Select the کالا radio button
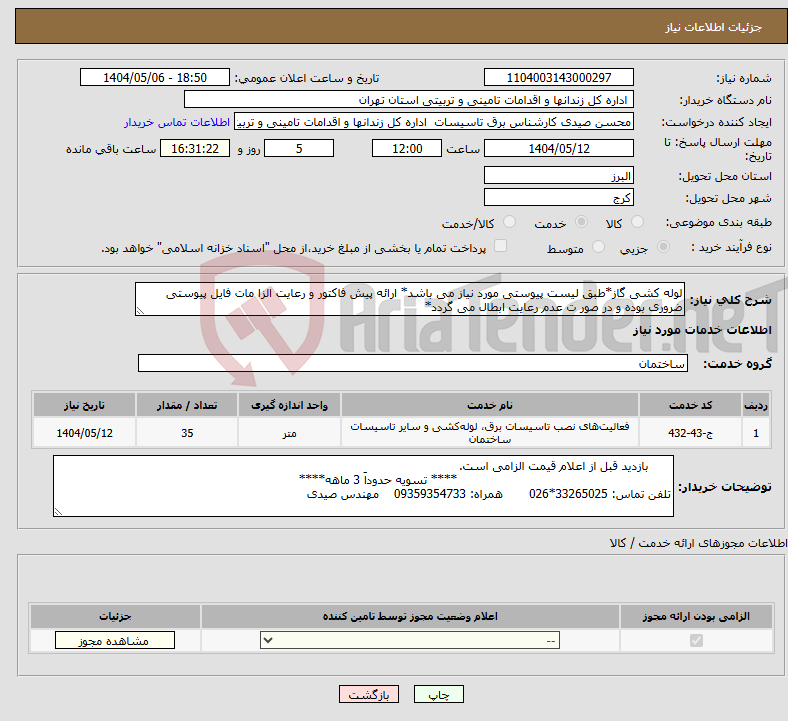The image size is (788, 721). [637, 222]
